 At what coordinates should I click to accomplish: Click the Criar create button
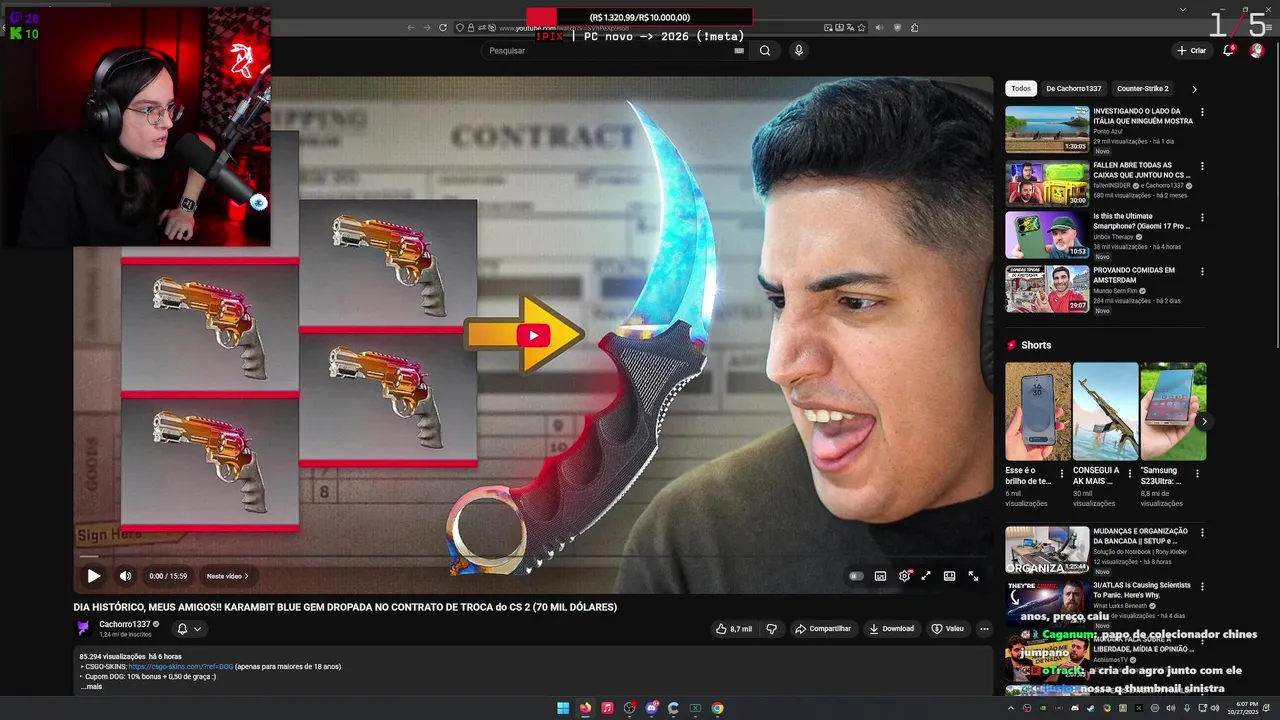coord(1191,51)
